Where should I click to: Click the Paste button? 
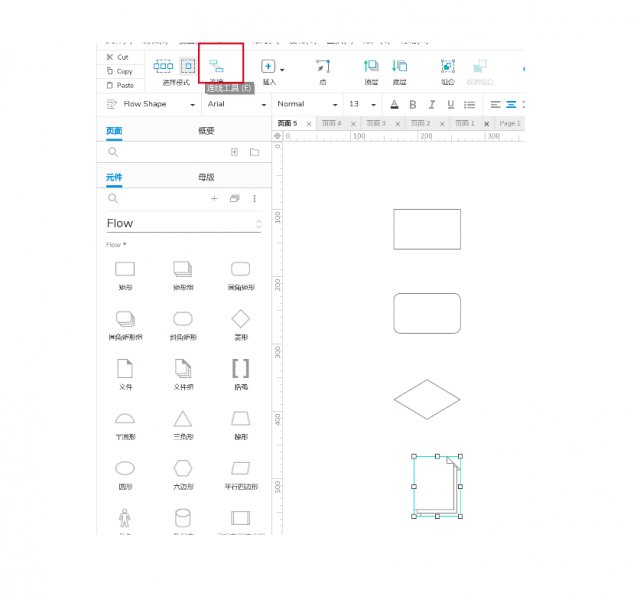[x=120, y=85]
